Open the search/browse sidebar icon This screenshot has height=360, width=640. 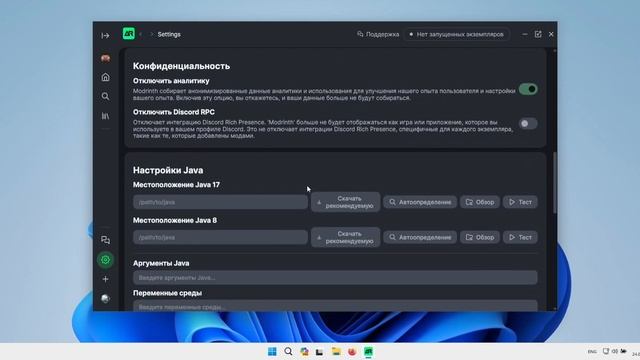click(x=105, y=96)
